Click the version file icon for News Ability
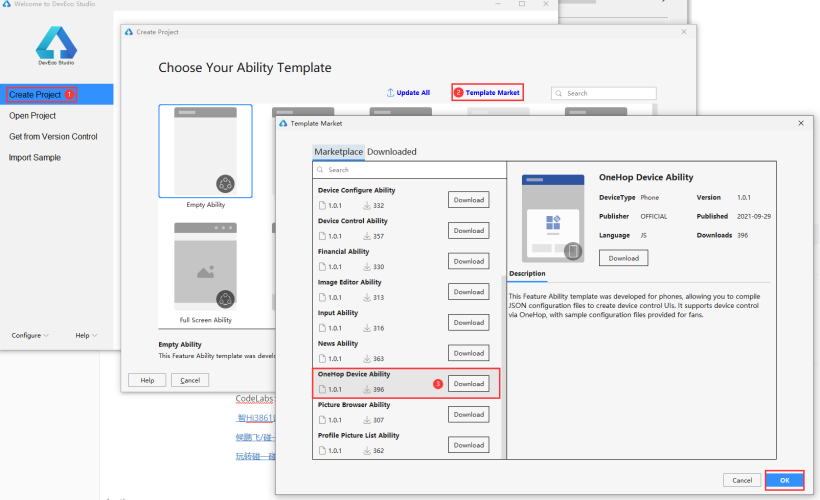Image resolution: width=820 pixels, height=500 pixels. (x=322, y=358)
